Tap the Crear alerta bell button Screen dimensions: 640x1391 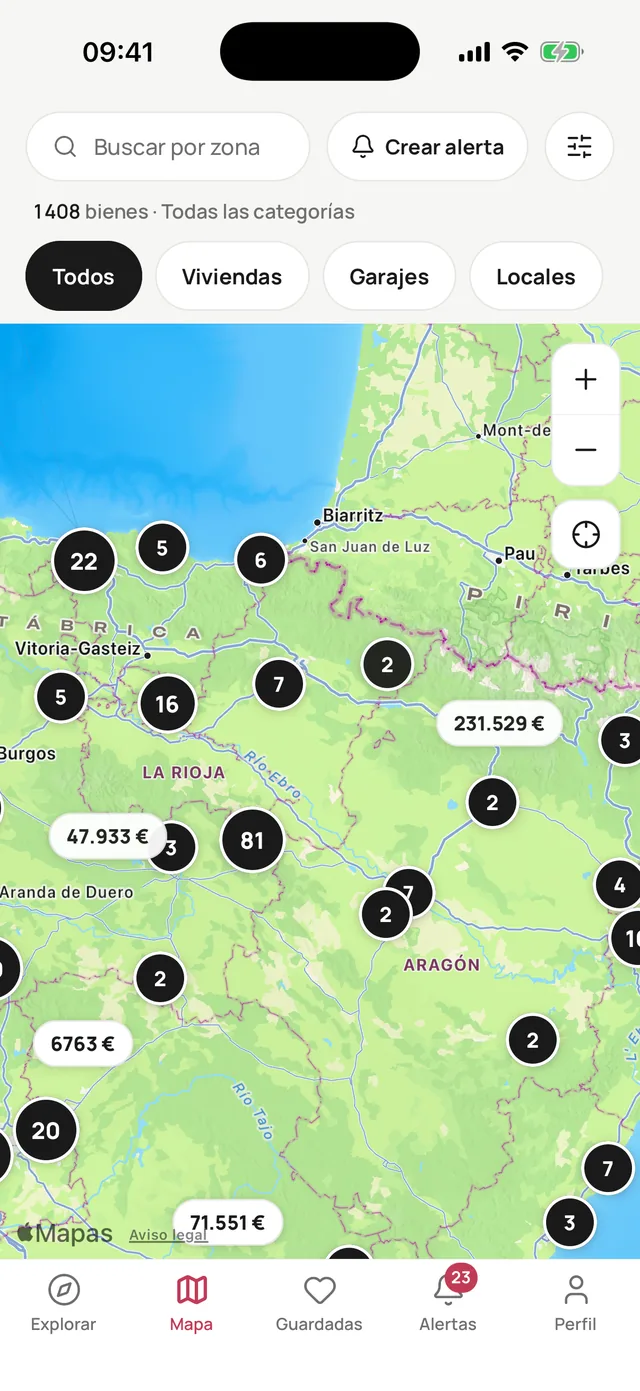tap(427, 147)
